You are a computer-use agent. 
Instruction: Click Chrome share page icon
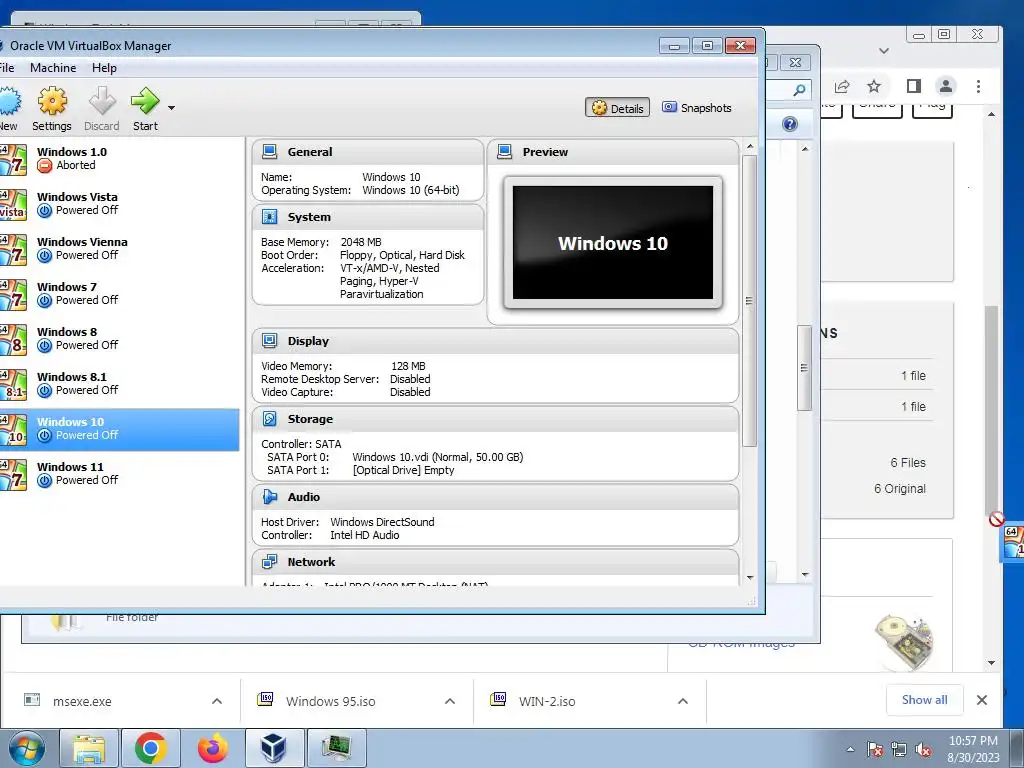click(x=842, y=86)
